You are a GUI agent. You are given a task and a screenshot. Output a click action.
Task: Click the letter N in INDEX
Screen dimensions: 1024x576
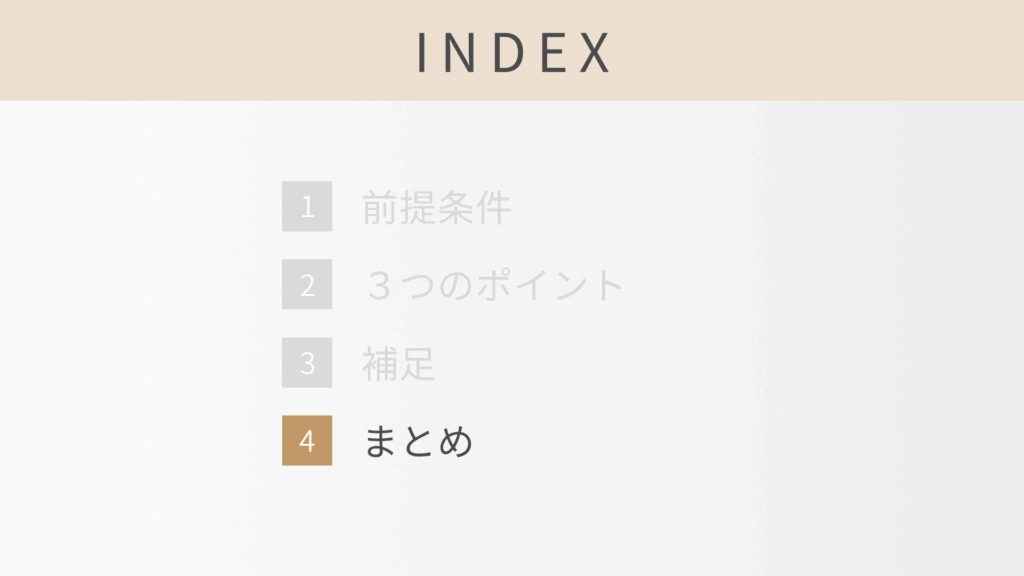(x=463, y=52)
